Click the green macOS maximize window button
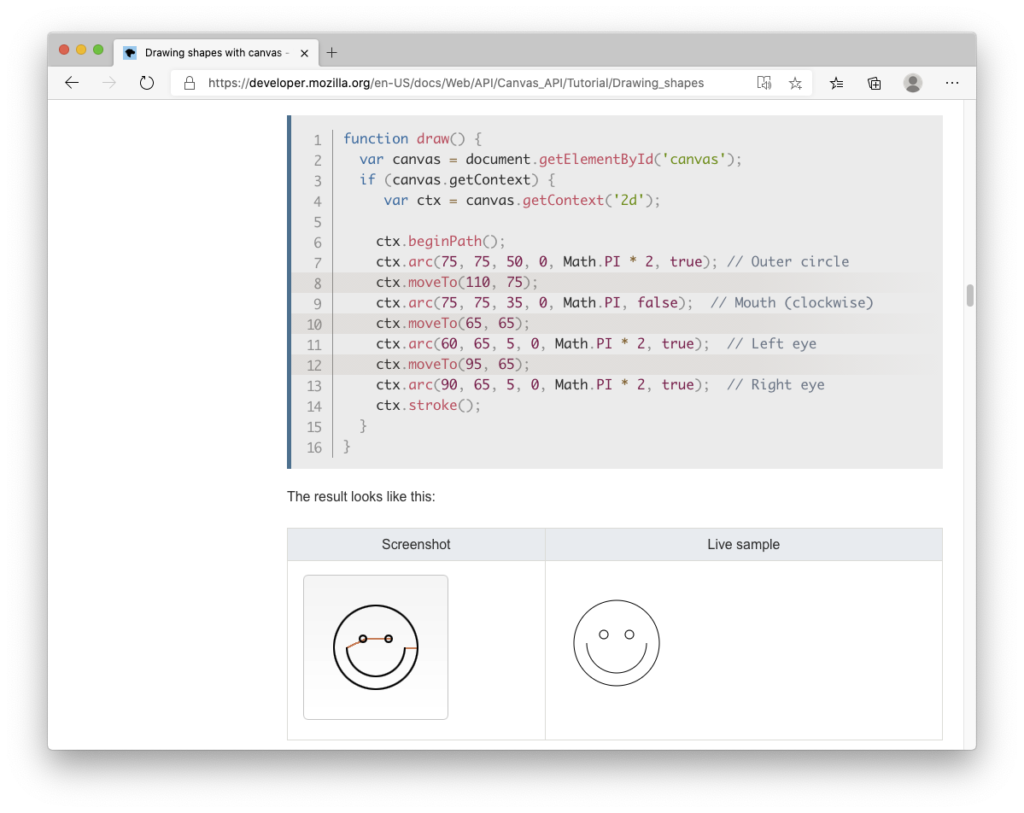Image resolution: width=1024 pixels, height=813 pixels. click(98, 50)
